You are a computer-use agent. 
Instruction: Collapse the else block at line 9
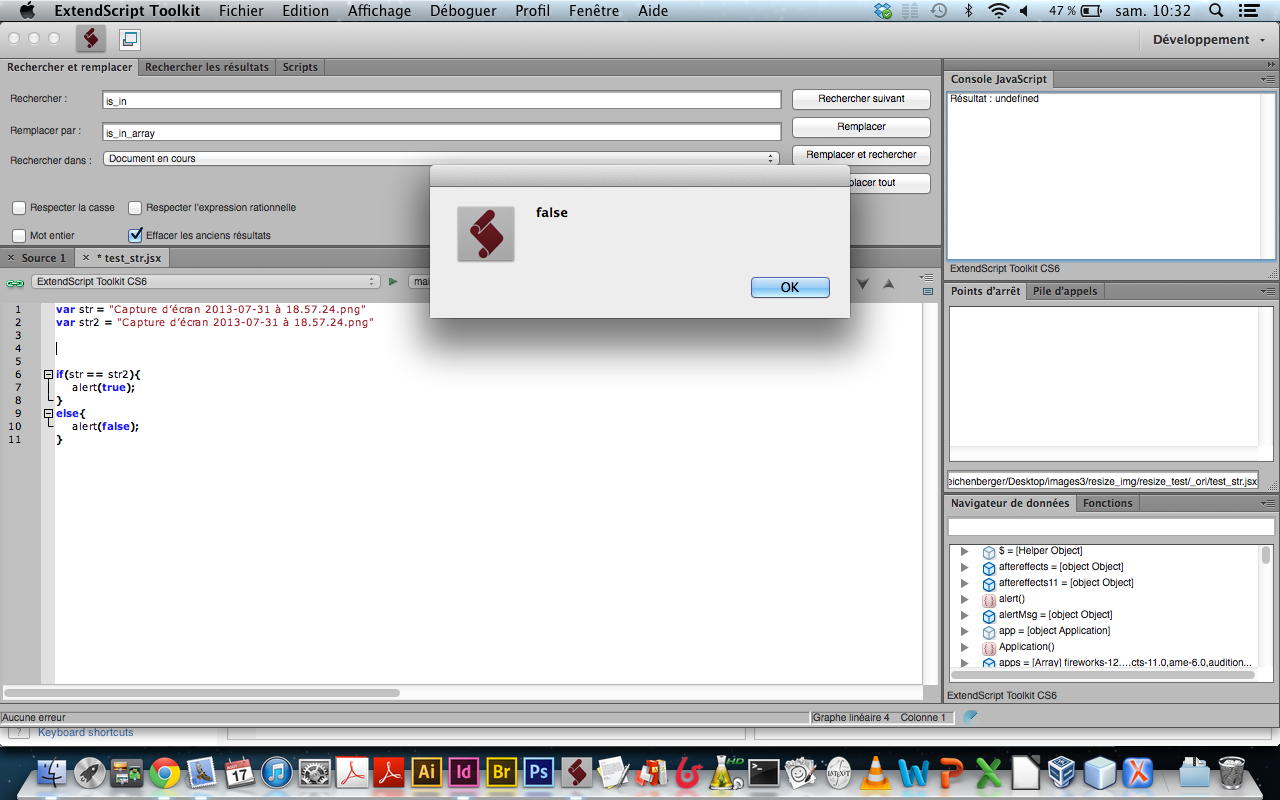pyautogui.click(x=48, y=413)
